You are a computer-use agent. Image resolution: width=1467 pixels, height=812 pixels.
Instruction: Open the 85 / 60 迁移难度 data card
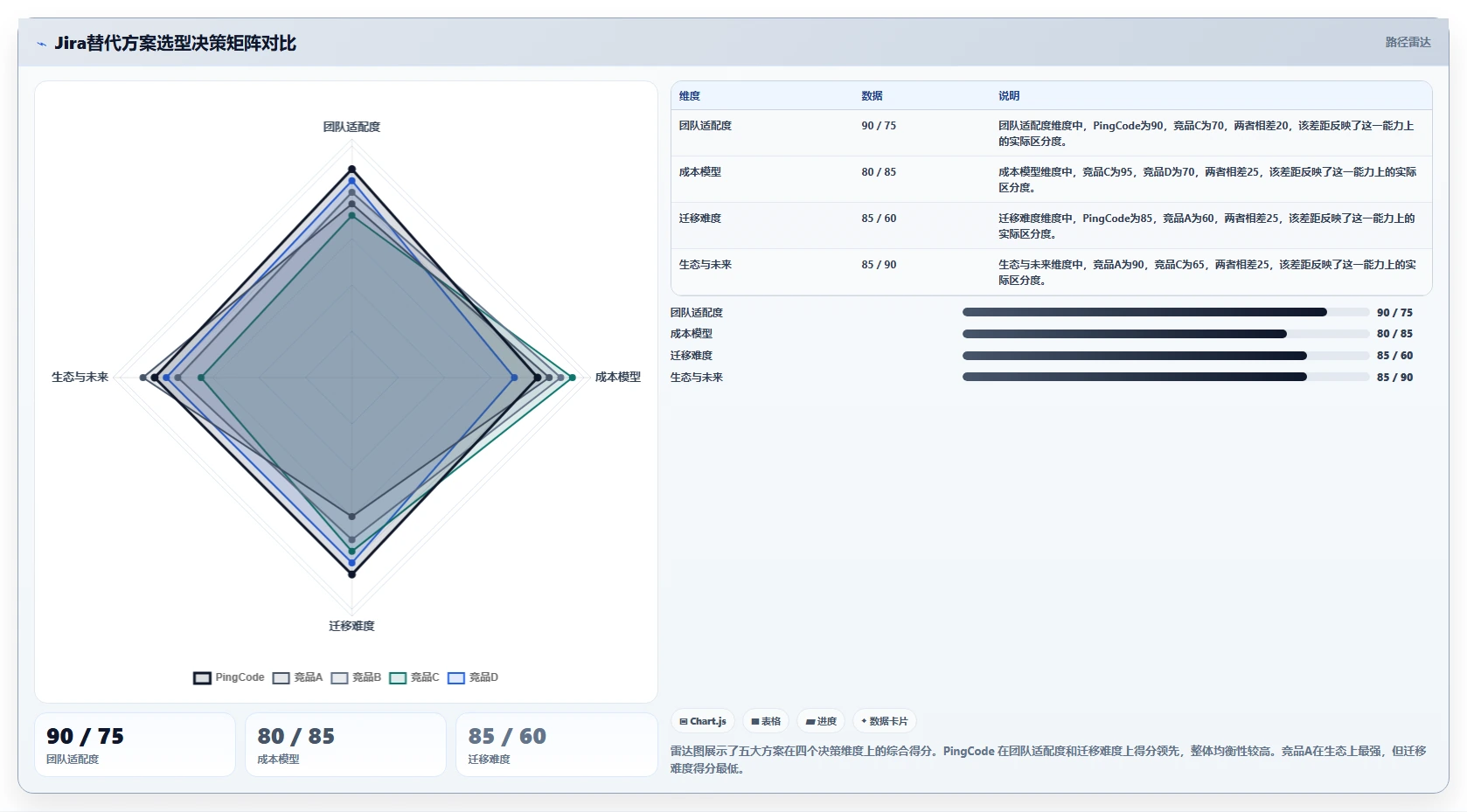(556, 745)
